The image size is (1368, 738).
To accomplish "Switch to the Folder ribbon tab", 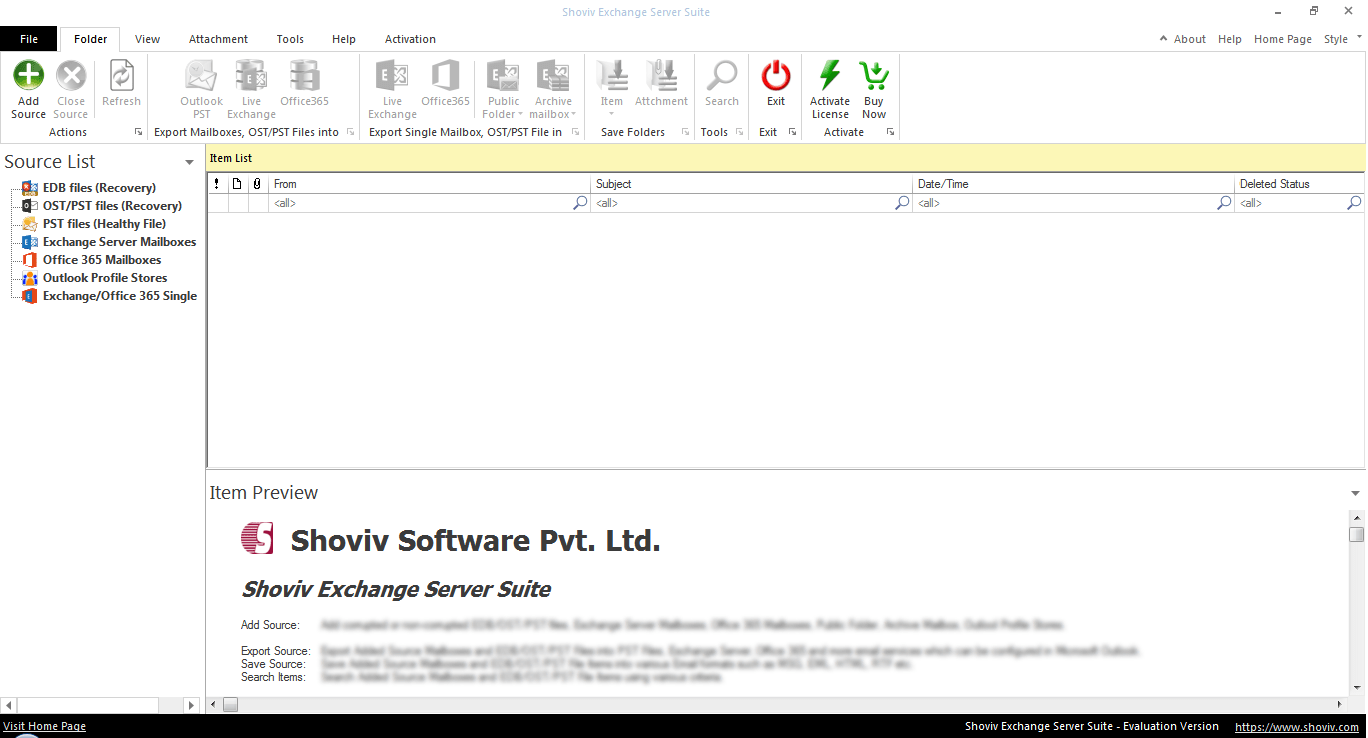I will pyautogui.click(x=91, y=39).
